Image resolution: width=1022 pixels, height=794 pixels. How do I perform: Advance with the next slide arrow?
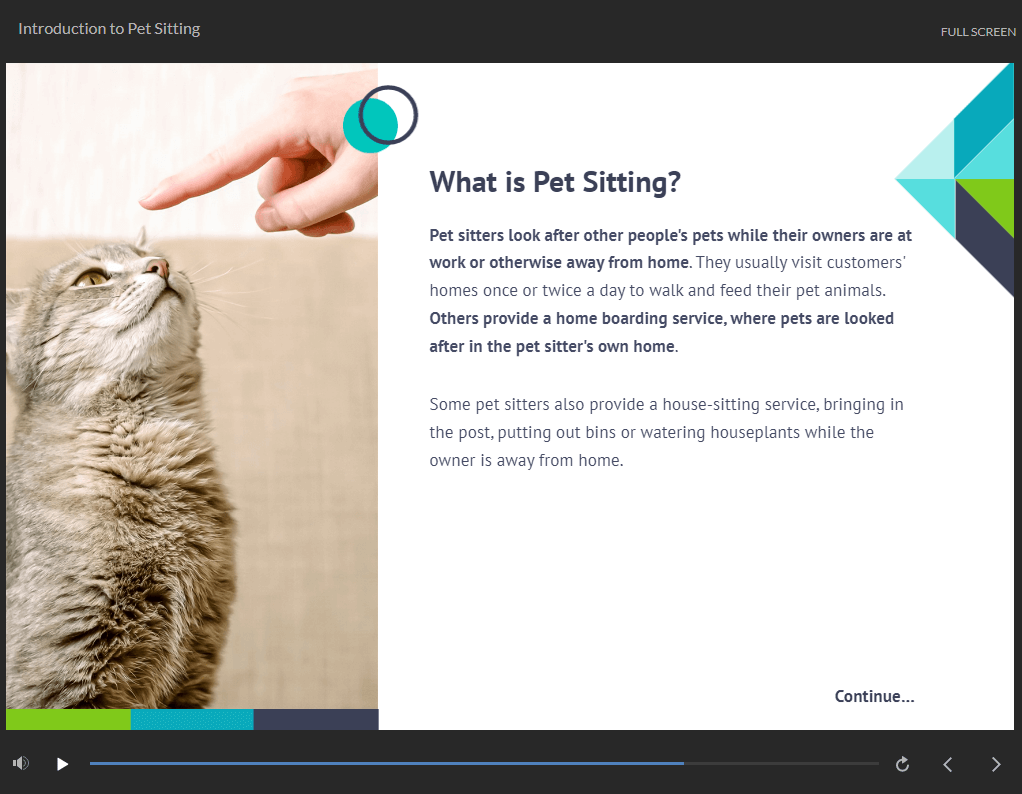995,764
